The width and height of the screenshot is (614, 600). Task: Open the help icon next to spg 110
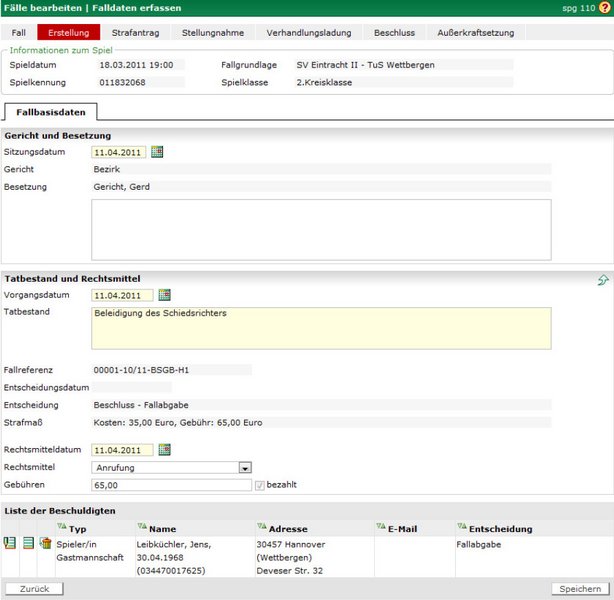pyautogui.click(x=603, y=8)
